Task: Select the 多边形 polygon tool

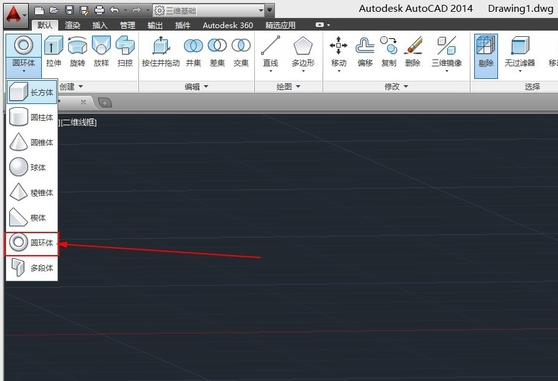Action: [303, 52]
